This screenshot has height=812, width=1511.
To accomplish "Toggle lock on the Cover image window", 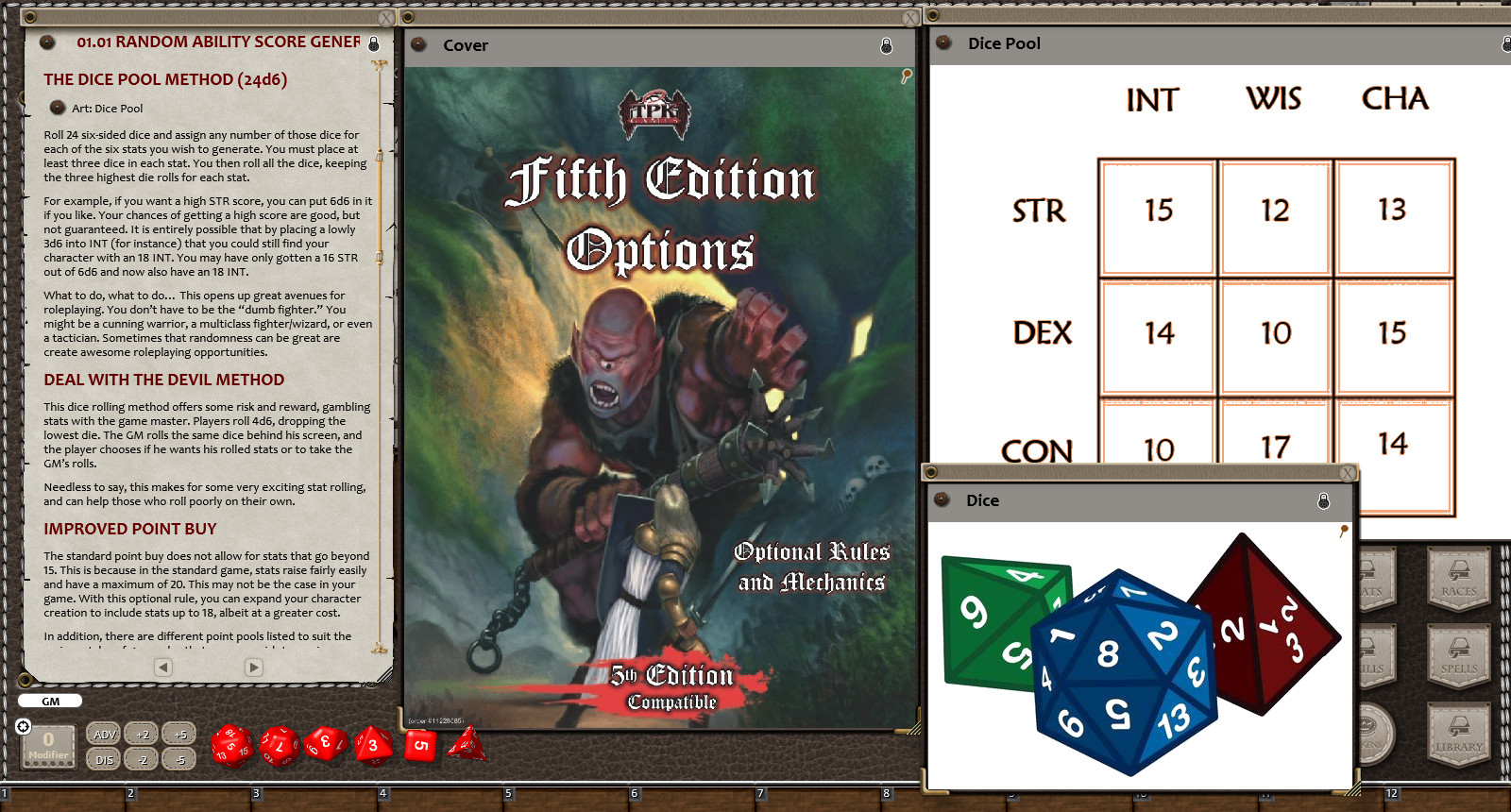I will click(886, 45).
